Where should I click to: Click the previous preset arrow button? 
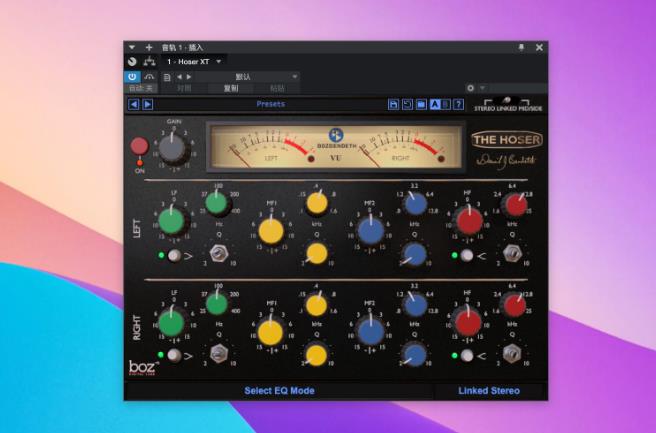133,104
